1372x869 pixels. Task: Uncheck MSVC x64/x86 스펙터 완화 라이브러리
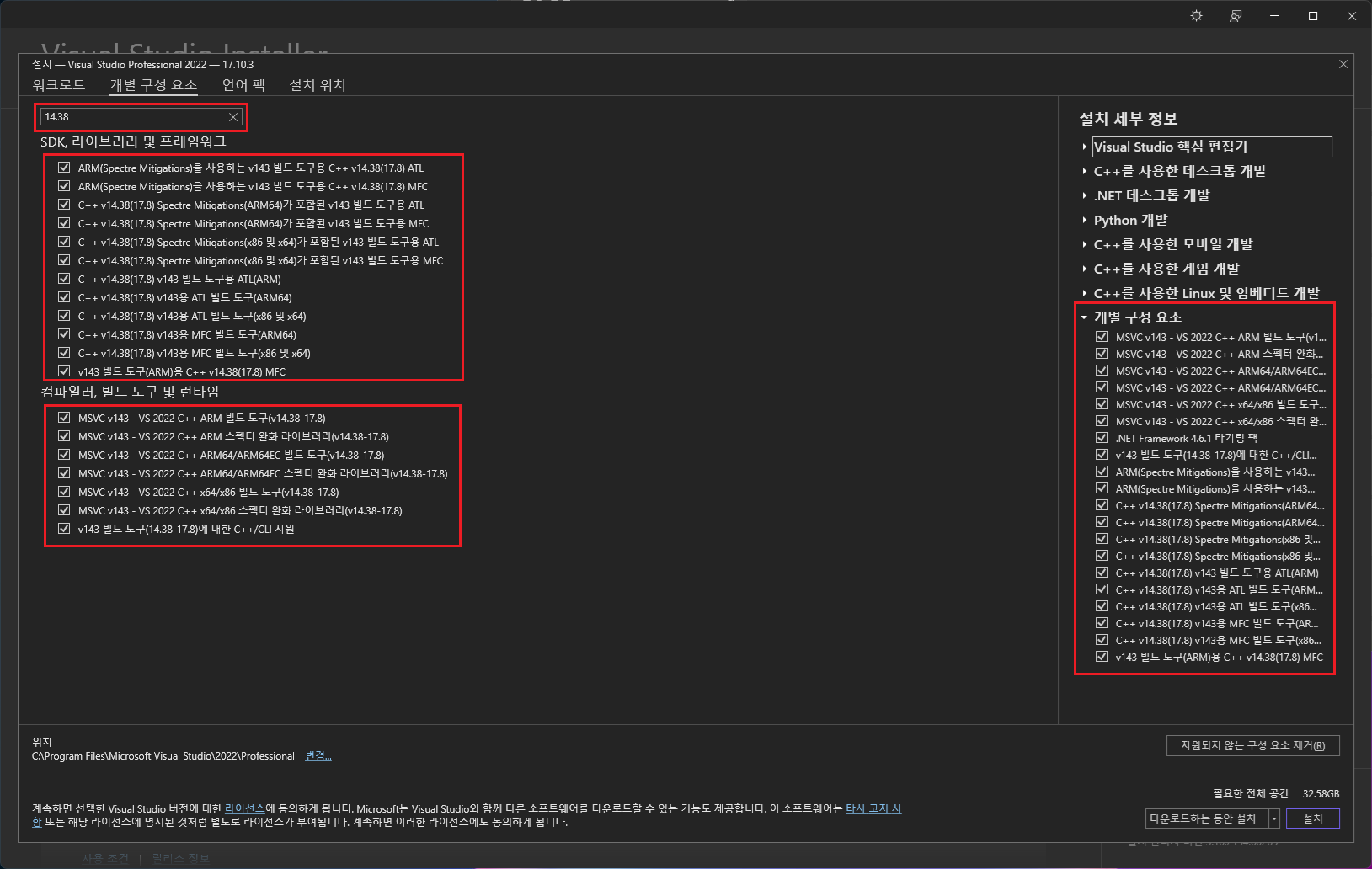64,510
